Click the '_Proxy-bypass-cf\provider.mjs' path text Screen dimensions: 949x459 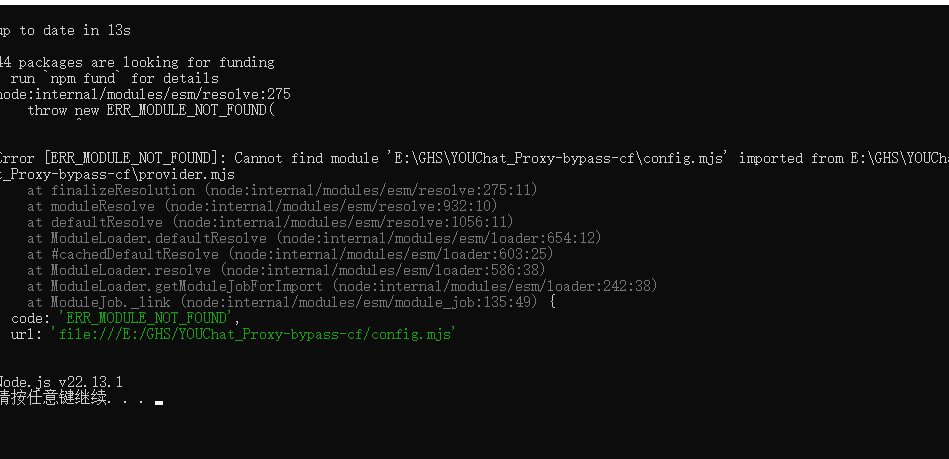pyautogui.click(x=118, y=174)
